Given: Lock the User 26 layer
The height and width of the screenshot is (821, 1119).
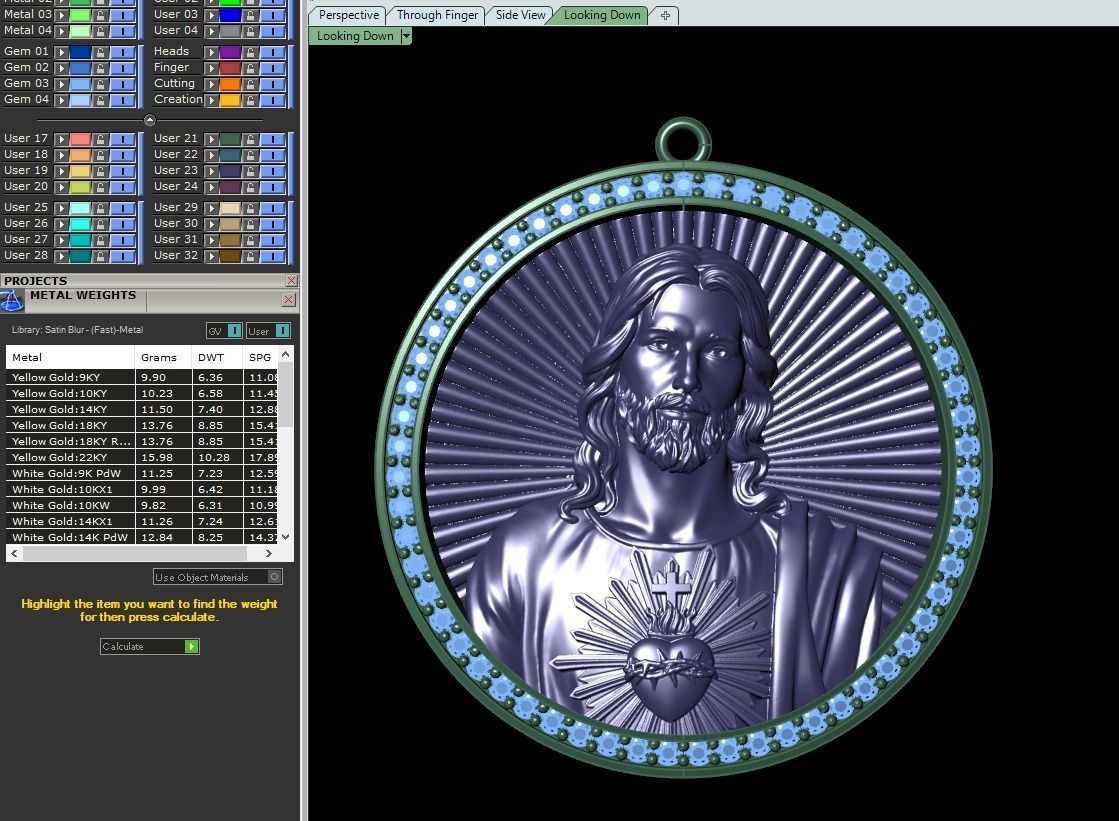Looking at the screenshot, I should (101, 223).
